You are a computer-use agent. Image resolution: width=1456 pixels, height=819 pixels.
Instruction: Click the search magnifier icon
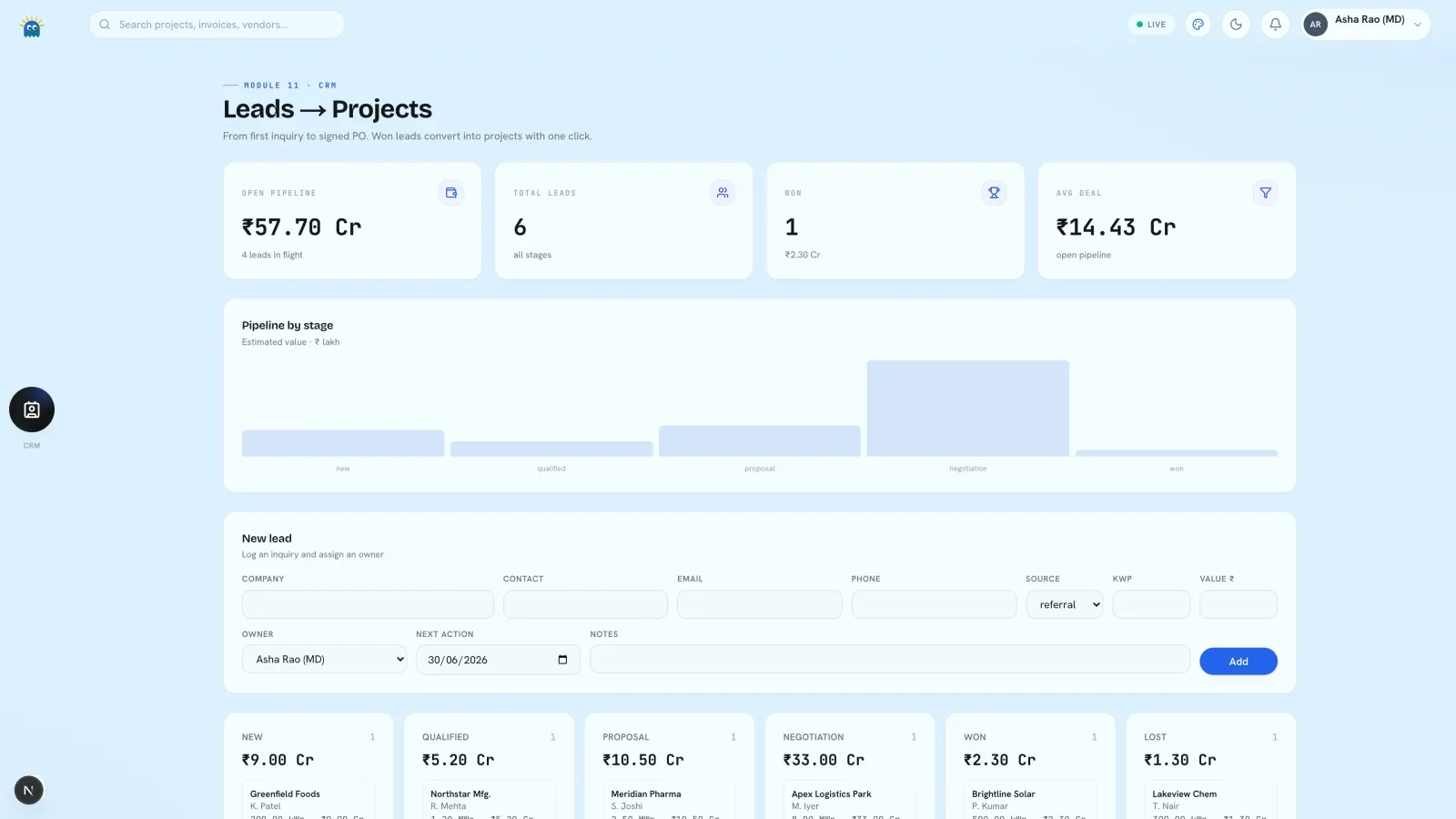[105, 25]
